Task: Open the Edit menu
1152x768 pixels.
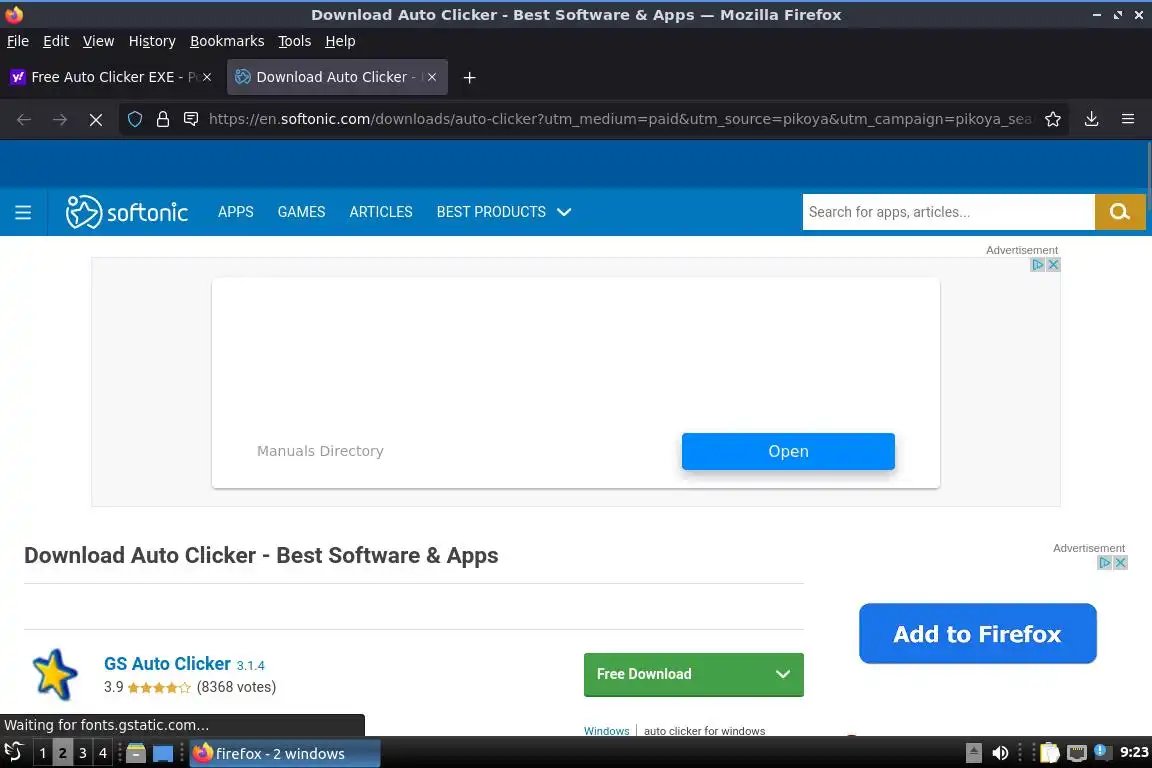Action: pyautogui.click(x=56, y=41)
